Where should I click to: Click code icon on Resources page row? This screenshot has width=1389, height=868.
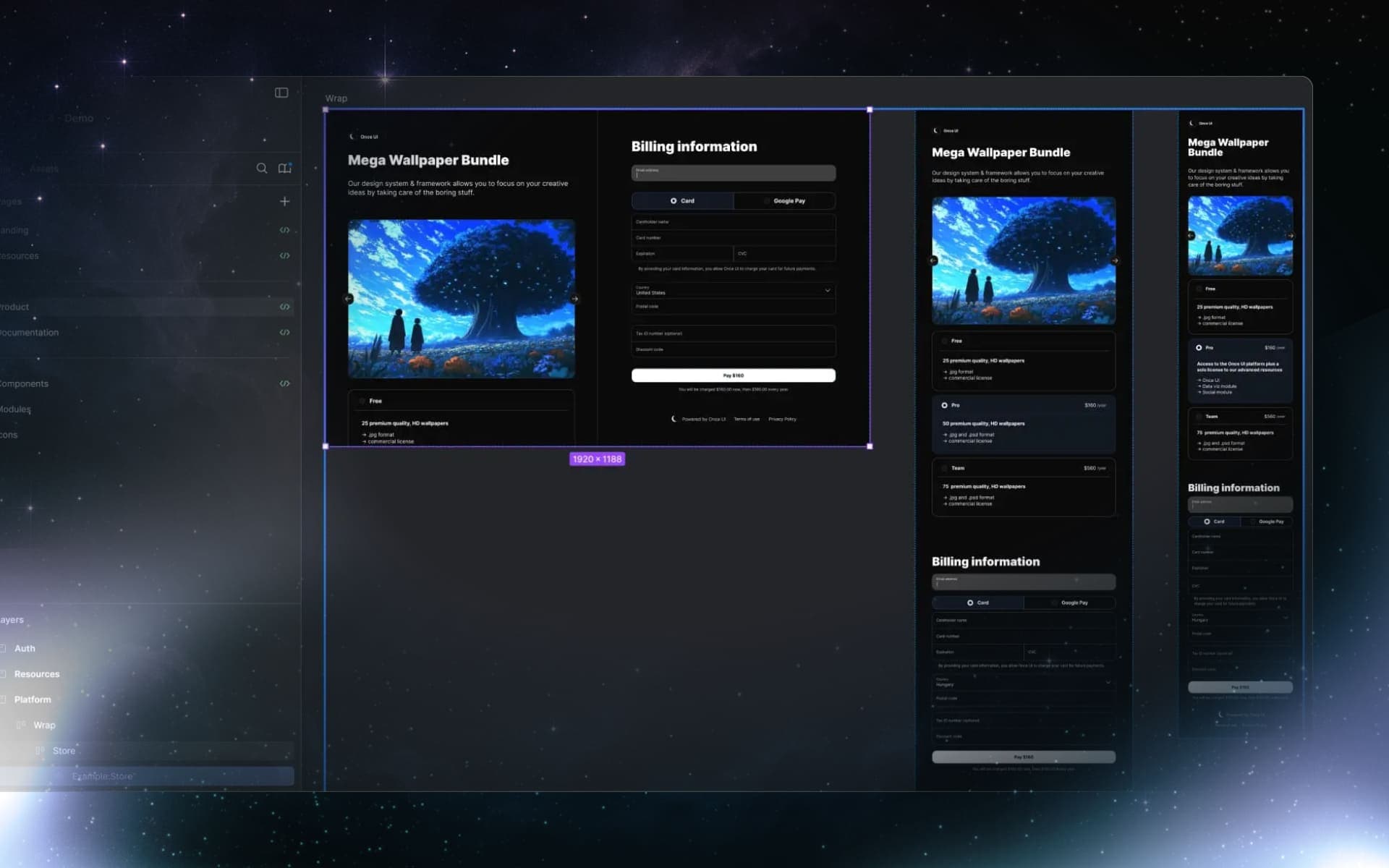point(285,255)
